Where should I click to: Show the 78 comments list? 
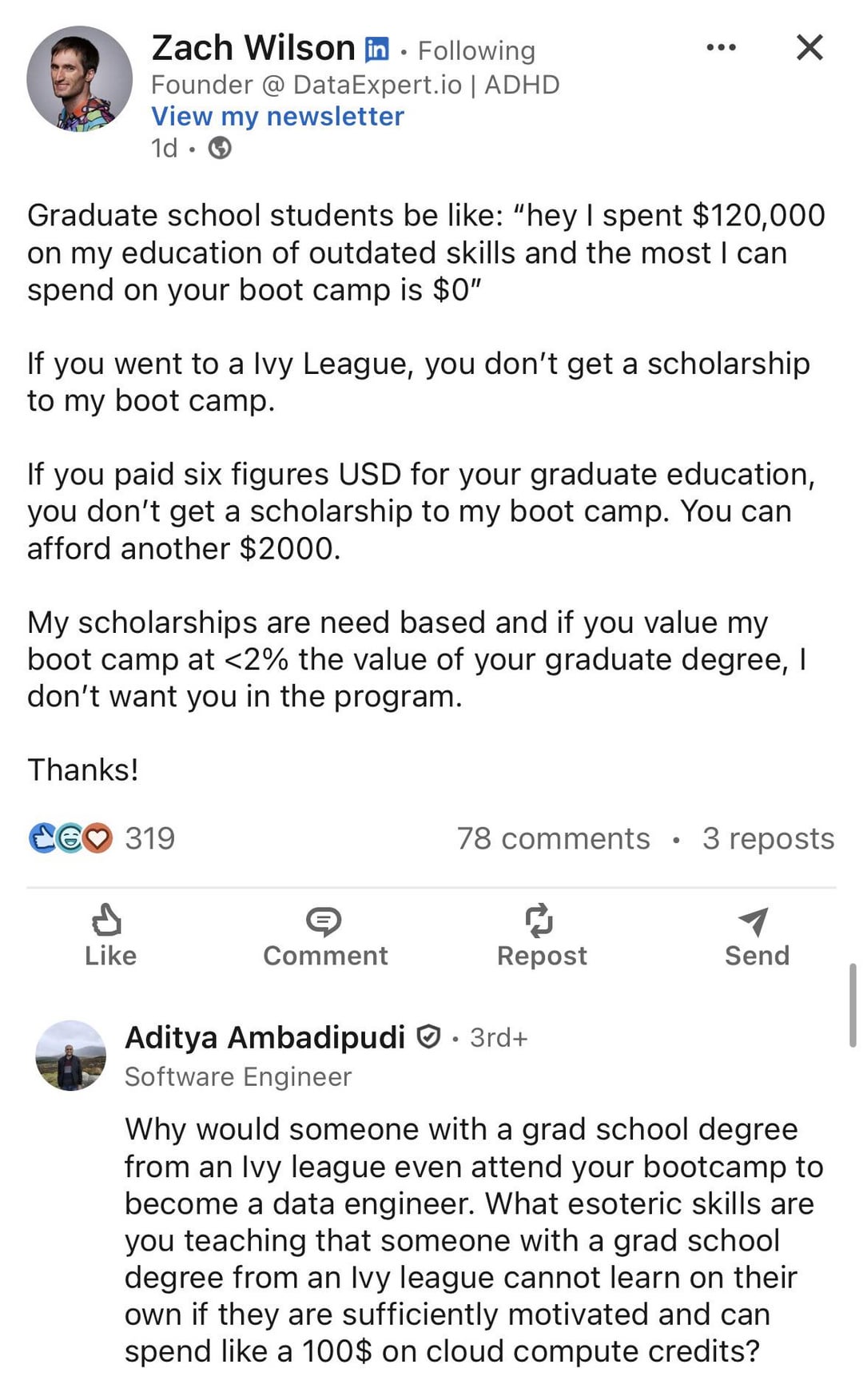pyautogui.click(x=553, y=838)
